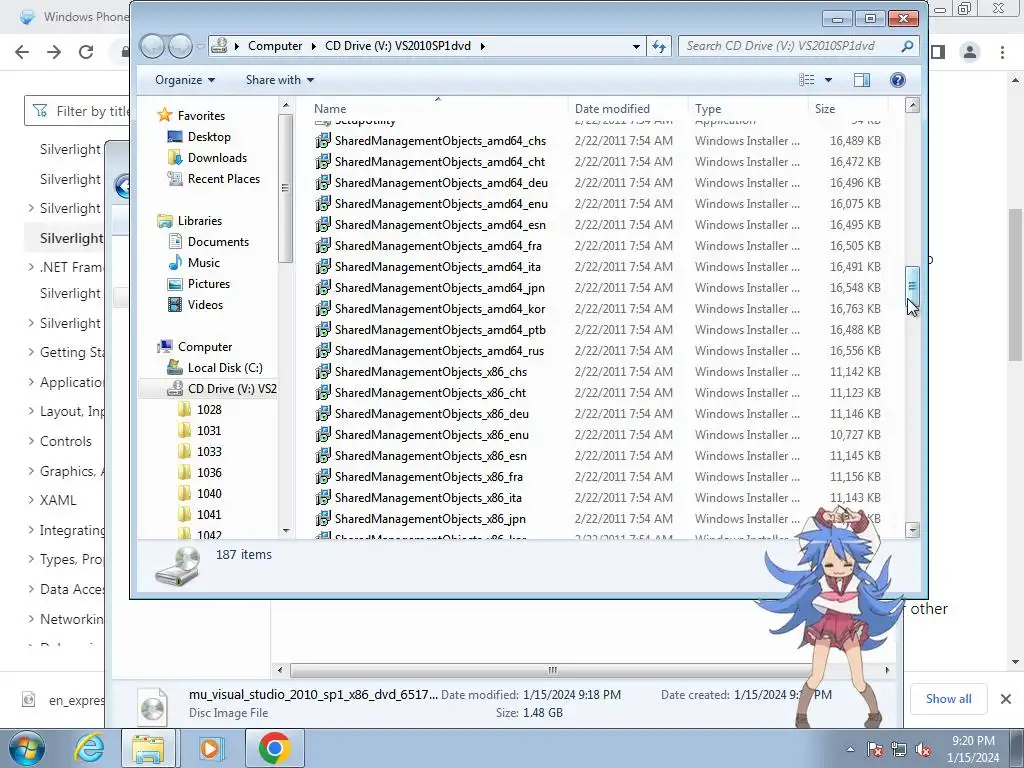Select installer icon of SharedManagementObjects_amd64_chs
This screenshot has height=768, width=1024.
[323, 141]
